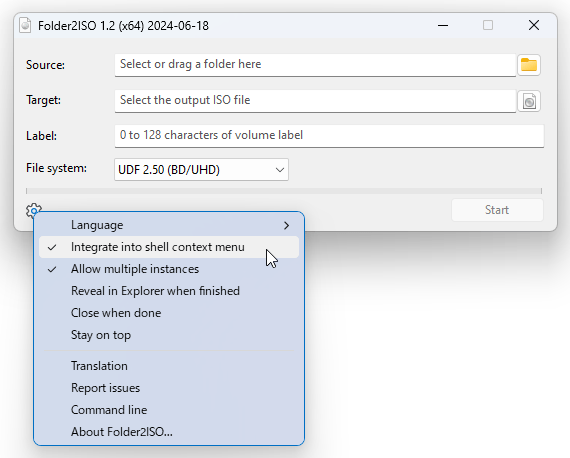Select Report issues from the menu
This screenshot has height=458, width=570.
169,388
